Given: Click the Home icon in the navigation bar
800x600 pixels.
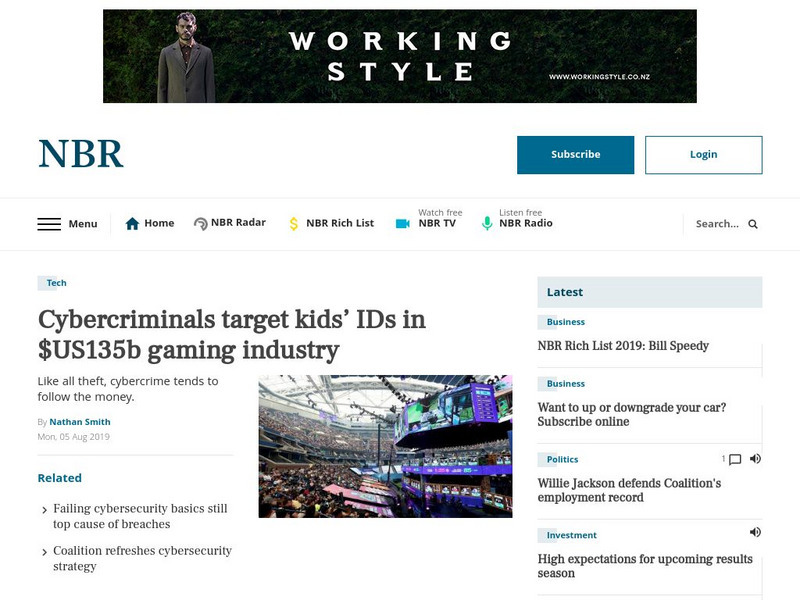Looking at the screenshot, I should [131, 223].
